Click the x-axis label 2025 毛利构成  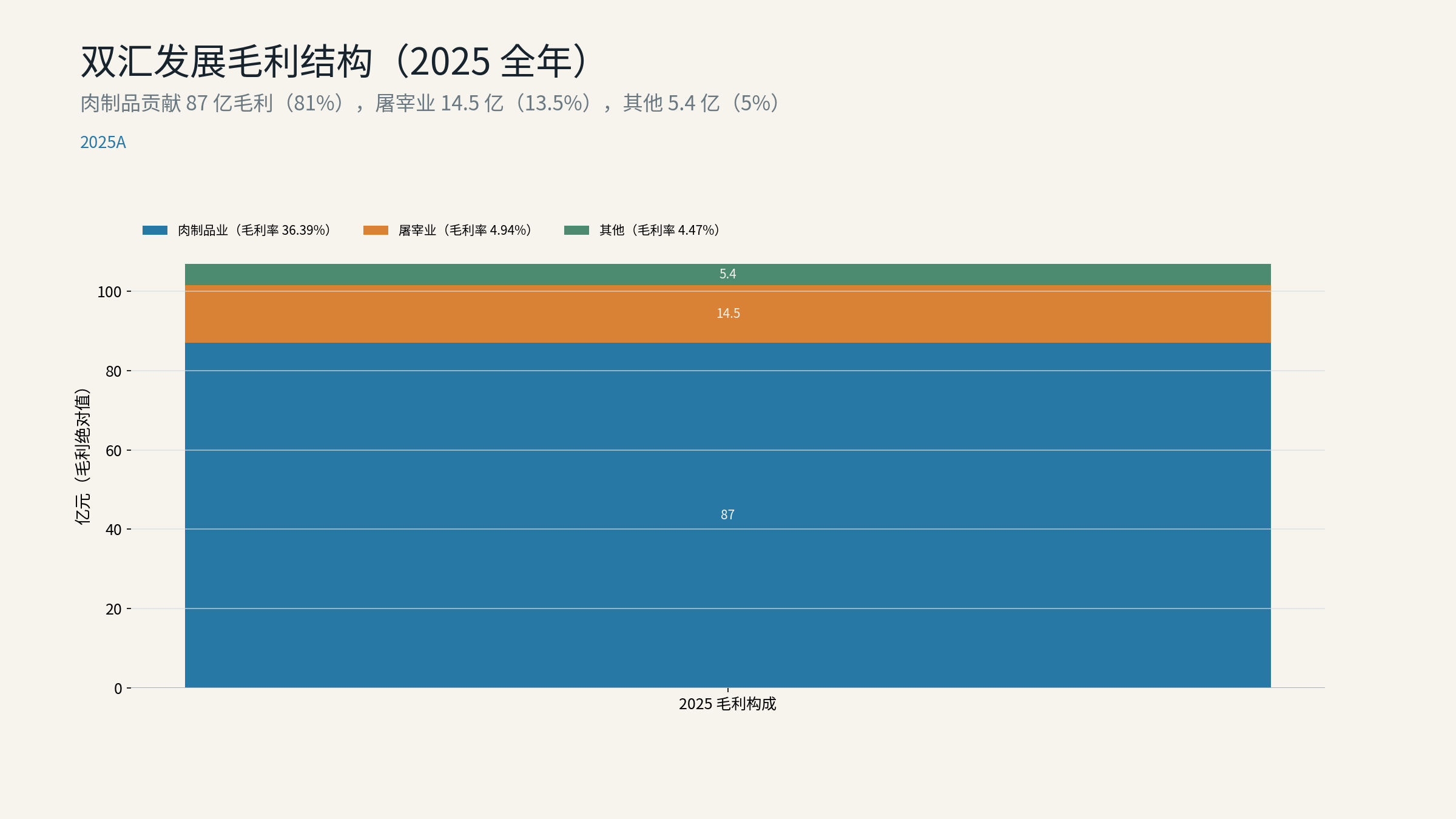pos(727,704)
